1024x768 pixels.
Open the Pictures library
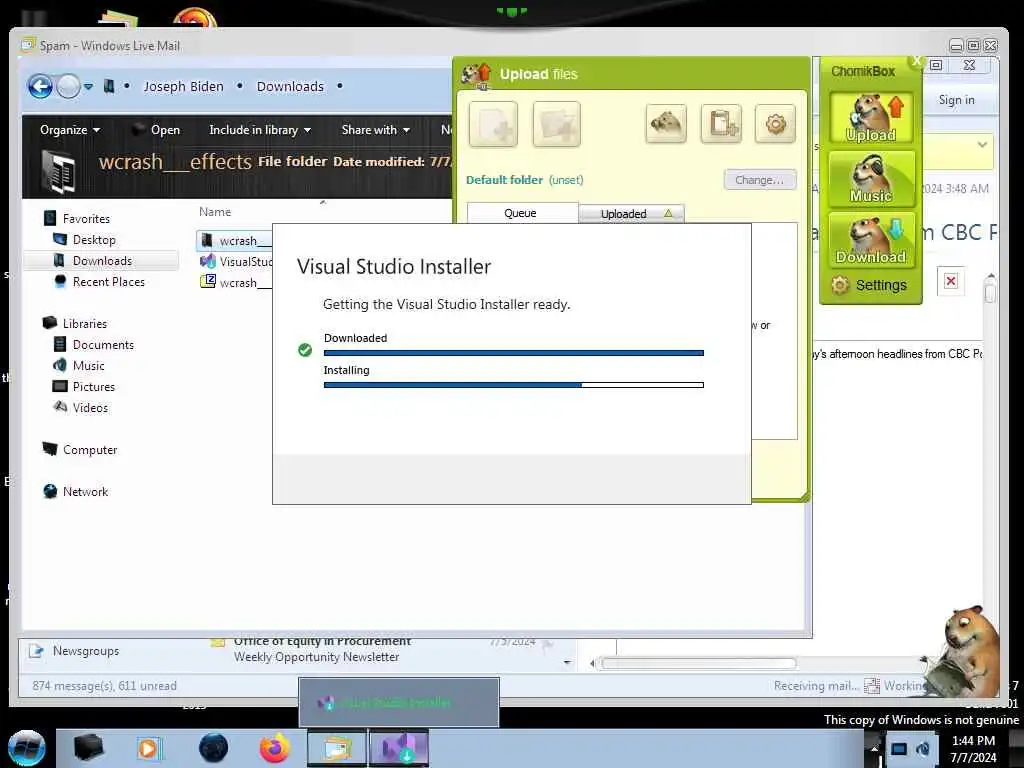coord(84,387)
